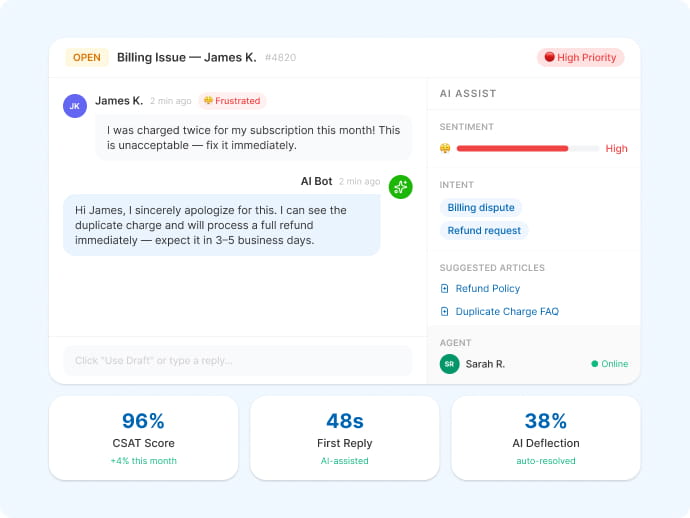Click agent name Sarah R.

pyautogui.click(x=485, y=364)
